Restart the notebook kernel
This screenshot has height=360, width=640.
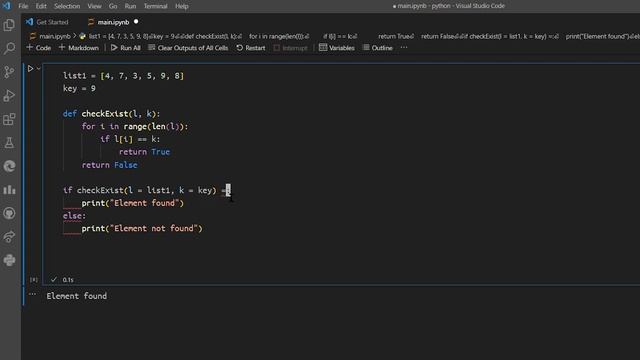click(x=251, y=48)
